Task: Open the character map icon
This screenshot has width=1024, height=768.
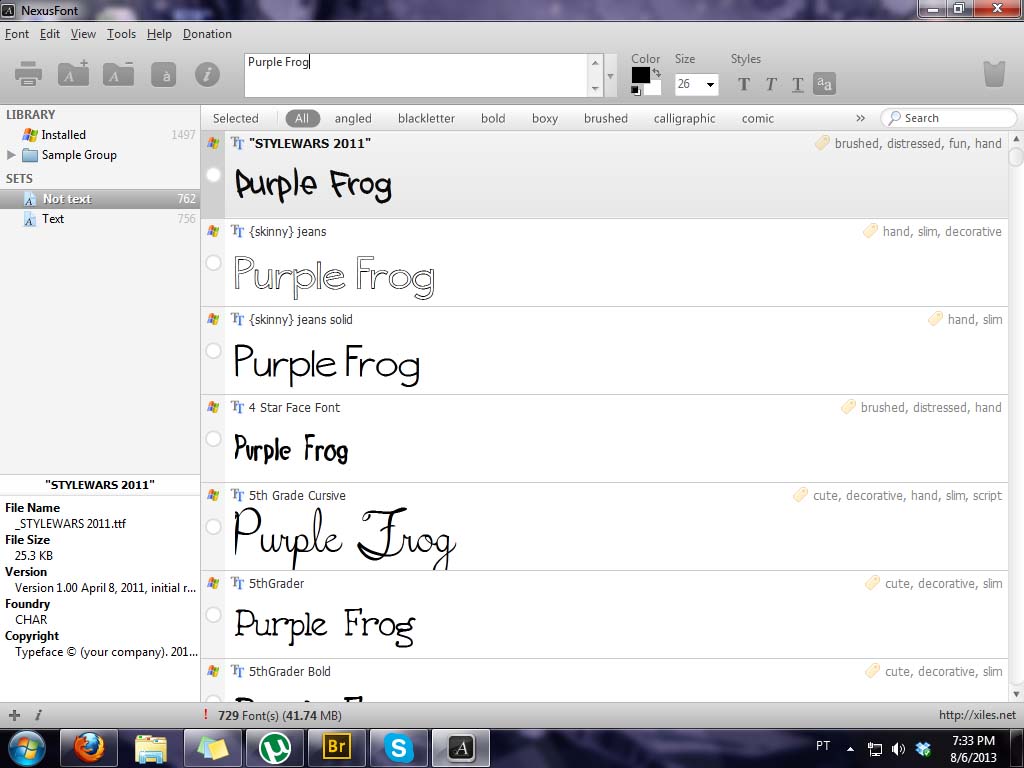Action: point(165,72)
